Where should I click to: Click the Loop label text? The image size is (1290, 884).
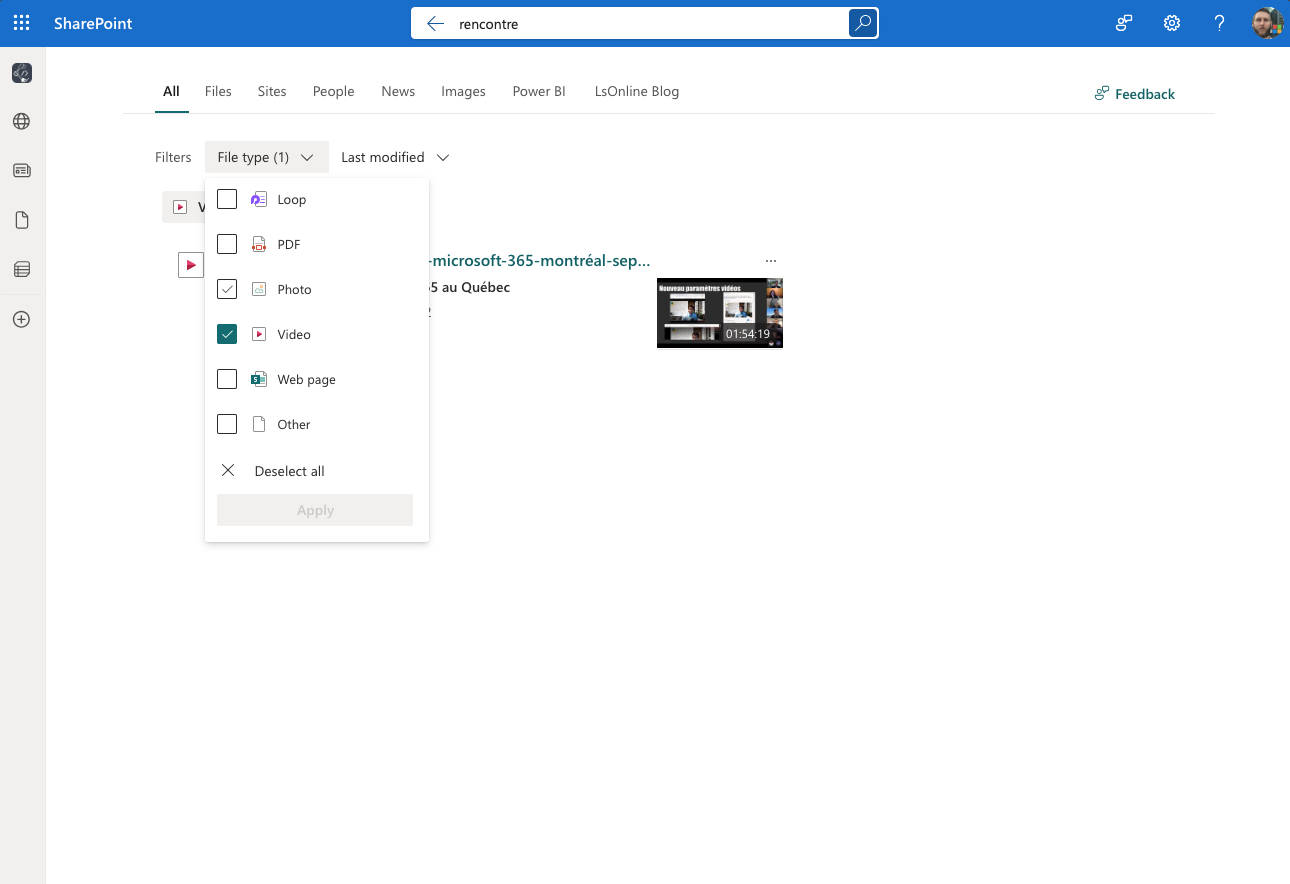[x=292, y=199]
